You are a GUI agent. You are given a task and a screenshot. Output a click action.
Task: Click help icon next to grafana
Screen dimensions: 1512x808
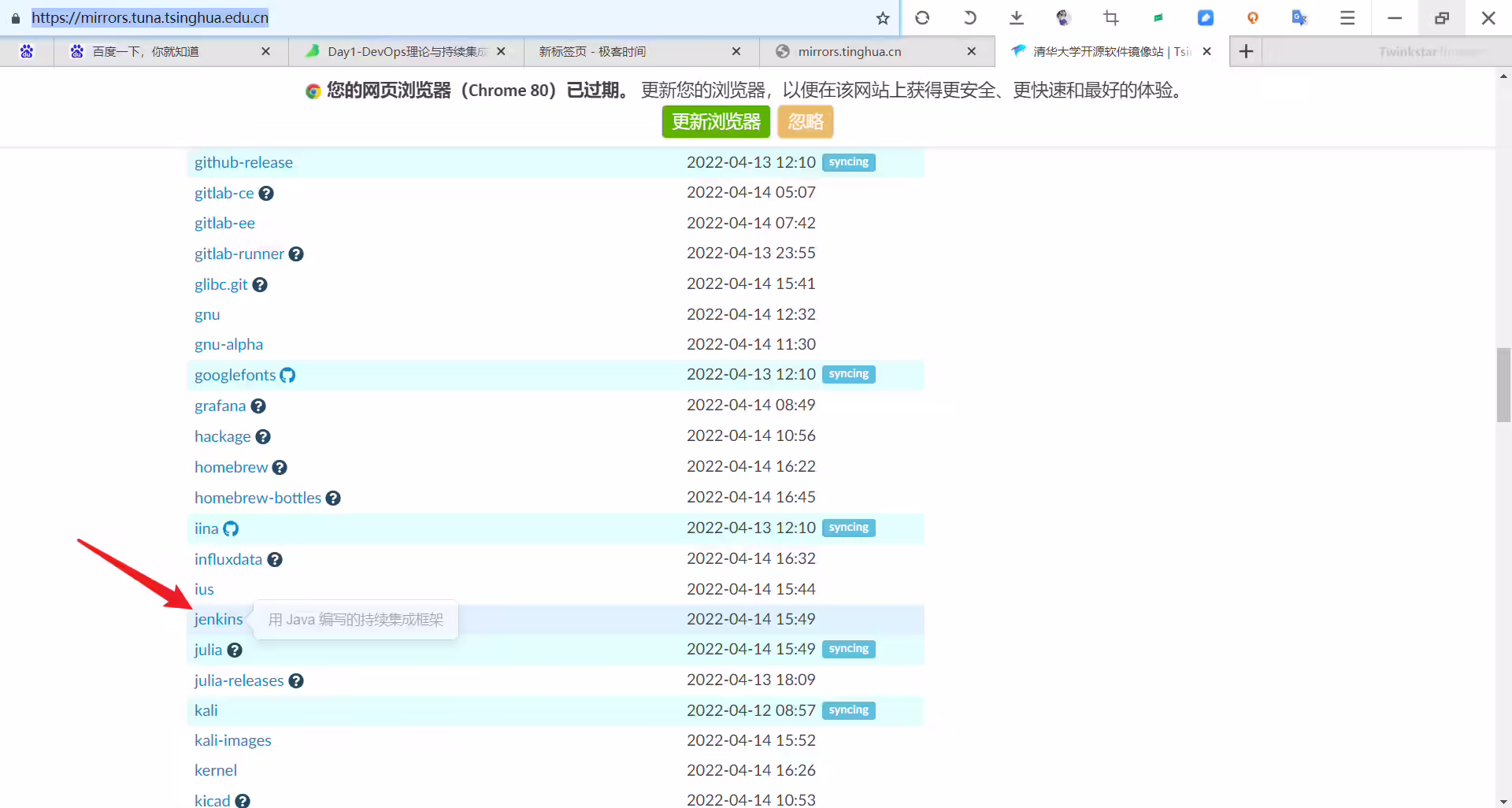258,406
